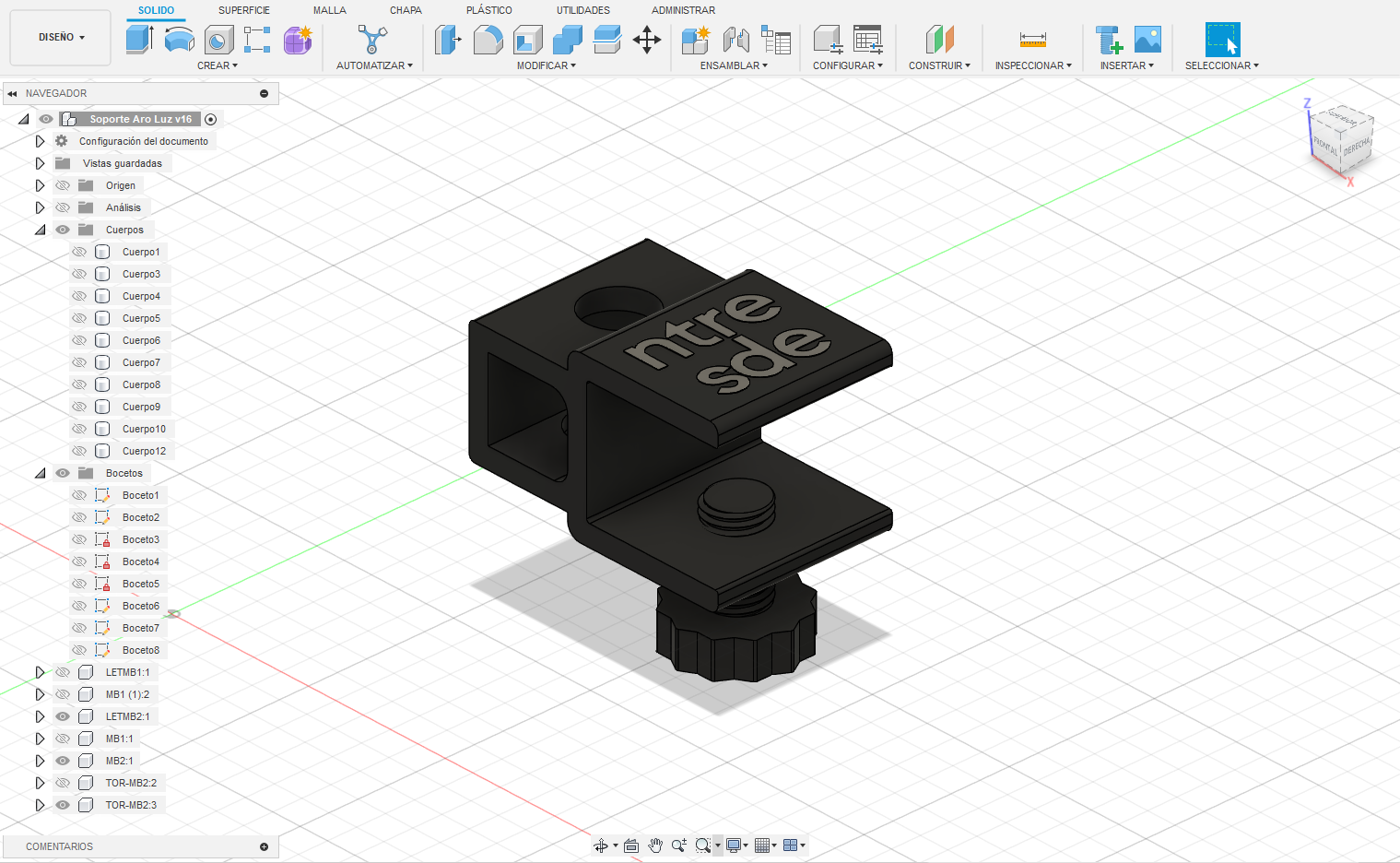Image resolution: width=1400 pixels, height=863 pixels.
Task: Collapse the Navegador panel with double arrows
Action: click(12, 93)
